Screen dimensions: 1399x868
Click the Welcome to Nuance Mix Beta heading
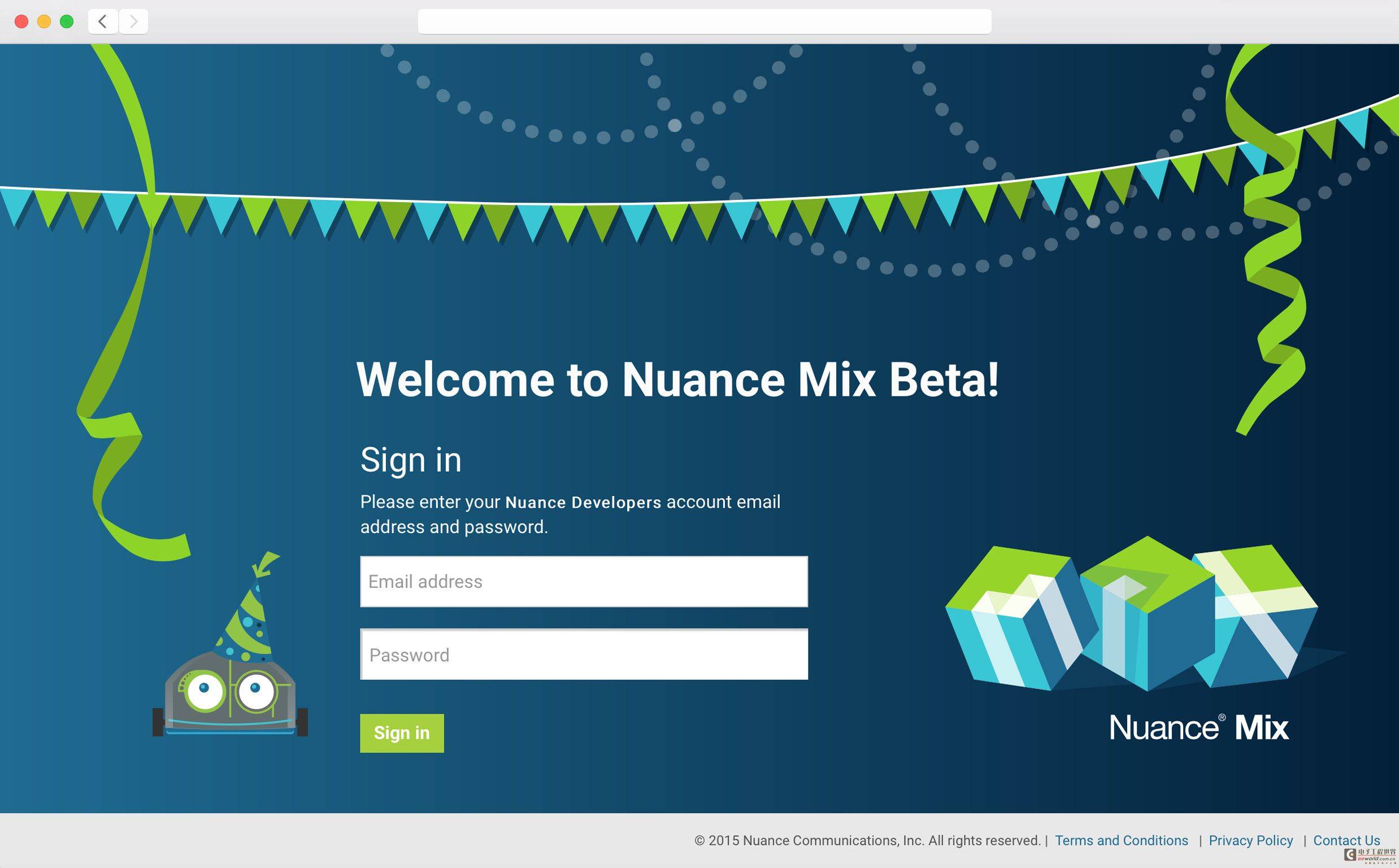tap(677, 380)
